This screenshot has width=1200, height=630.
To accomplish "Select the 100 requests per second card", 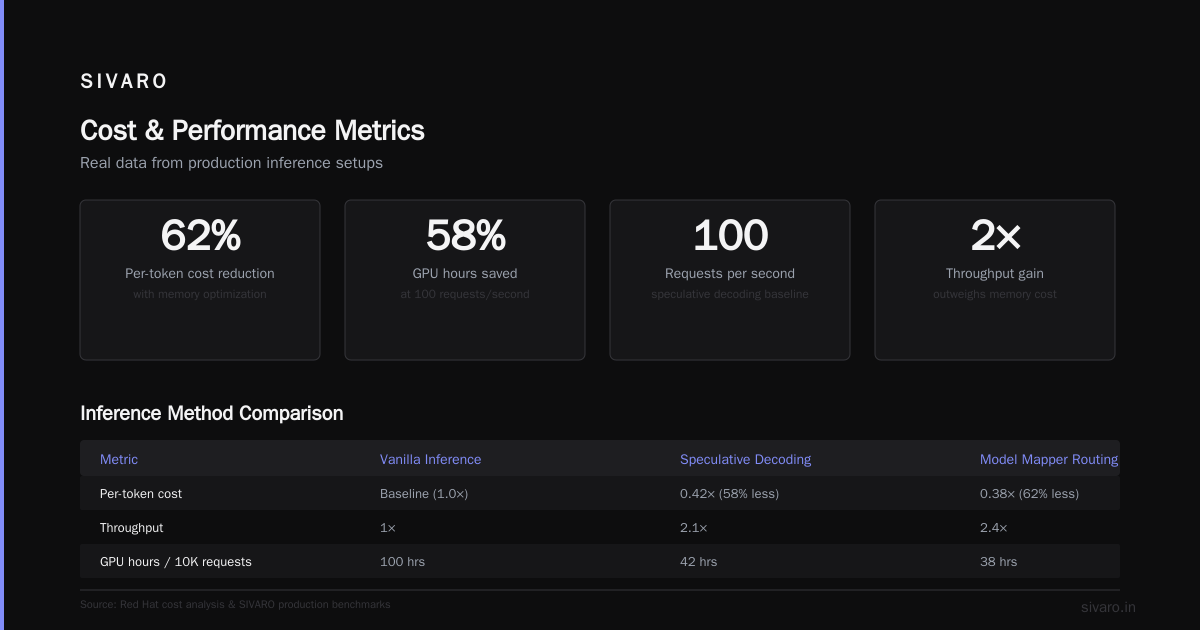I will [730, 280].
